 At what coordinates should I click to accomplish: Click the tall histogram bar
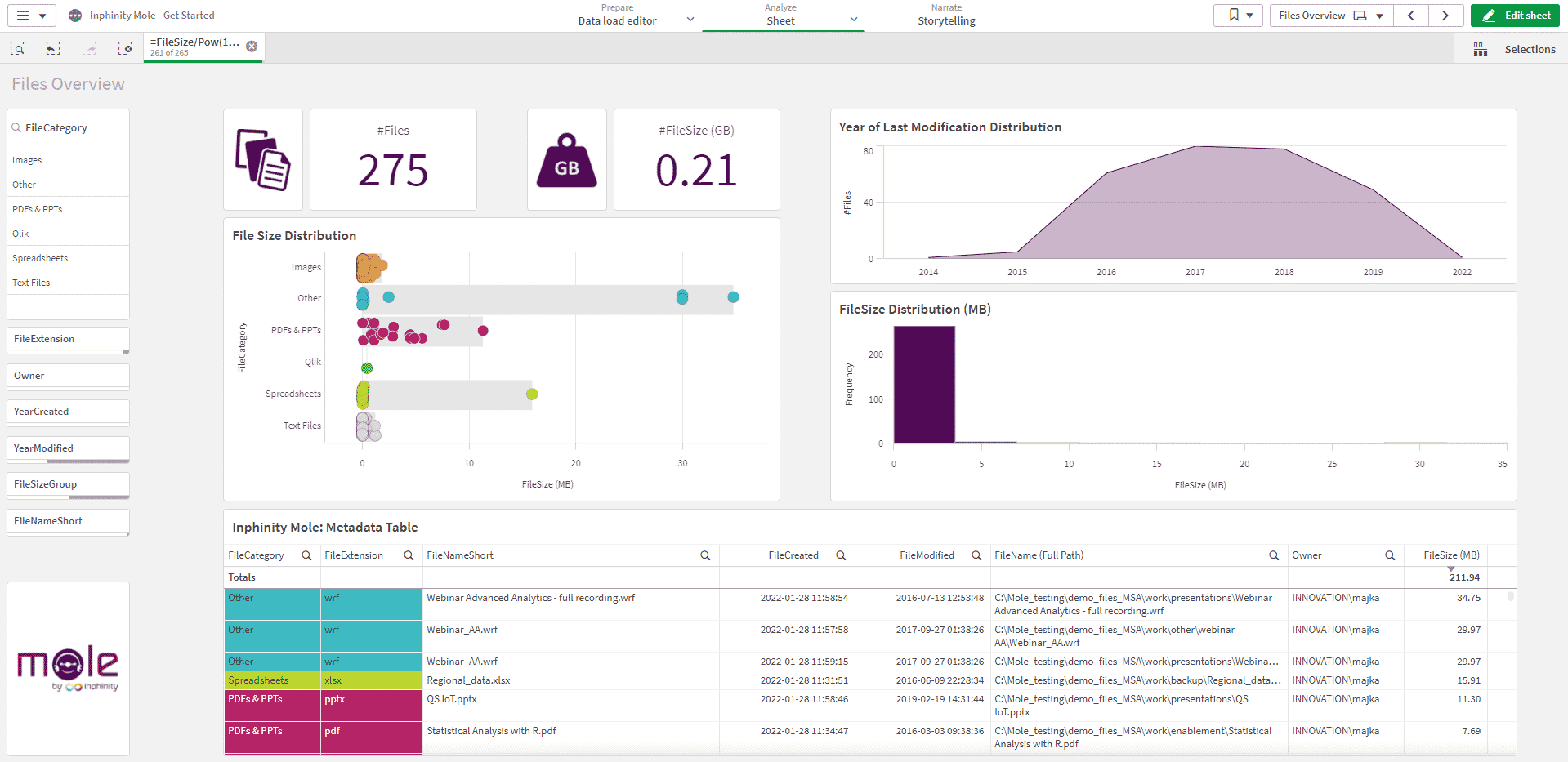pos(924,384)
